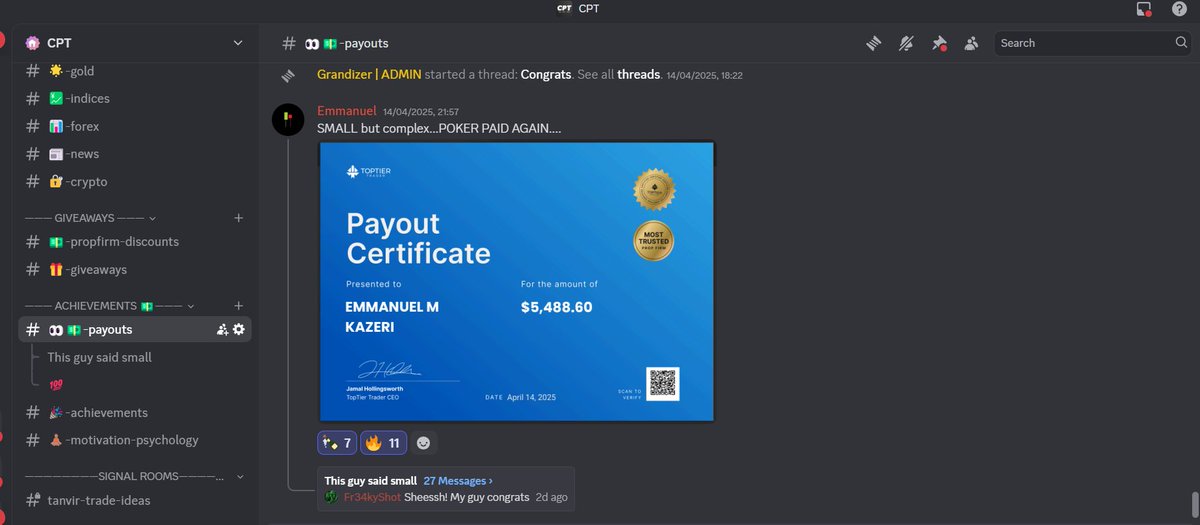The image size is (1200, 525).
Task: Open the news channel
Action: click(x=135, y=154)
